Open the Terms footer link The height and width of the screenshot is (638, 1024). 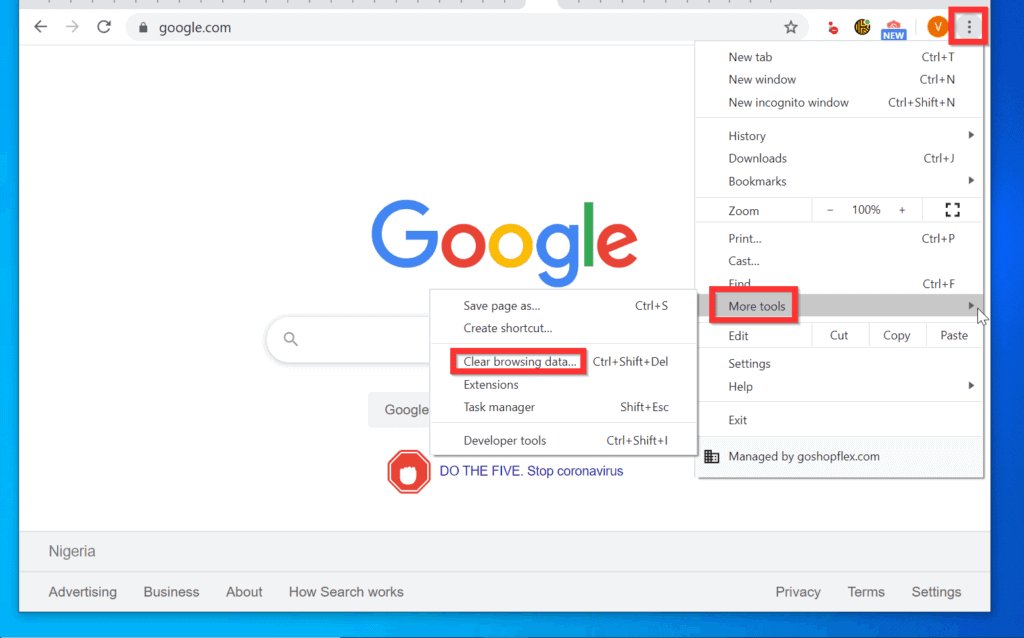[x=866, y=592]
